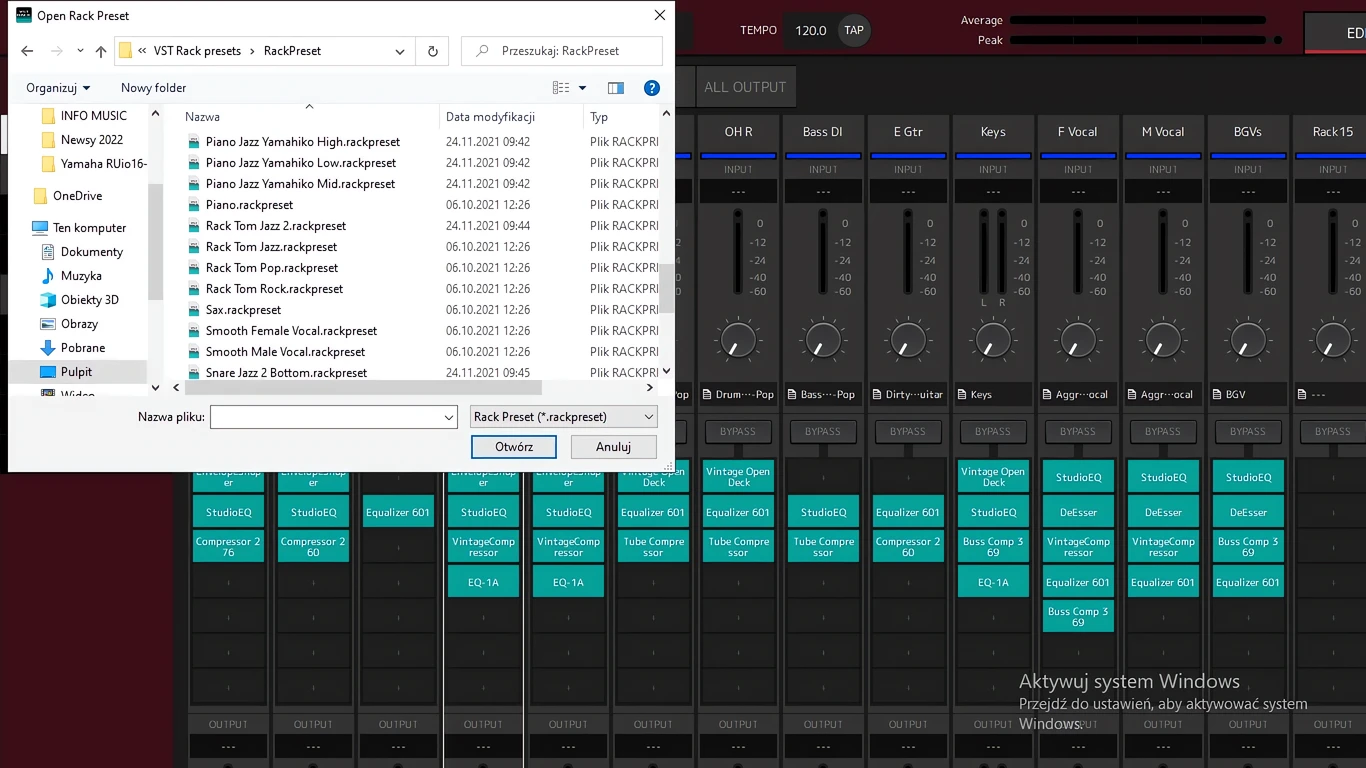
Task: Toggle BYPASS on Keys rack
Action: pos(993,432)
